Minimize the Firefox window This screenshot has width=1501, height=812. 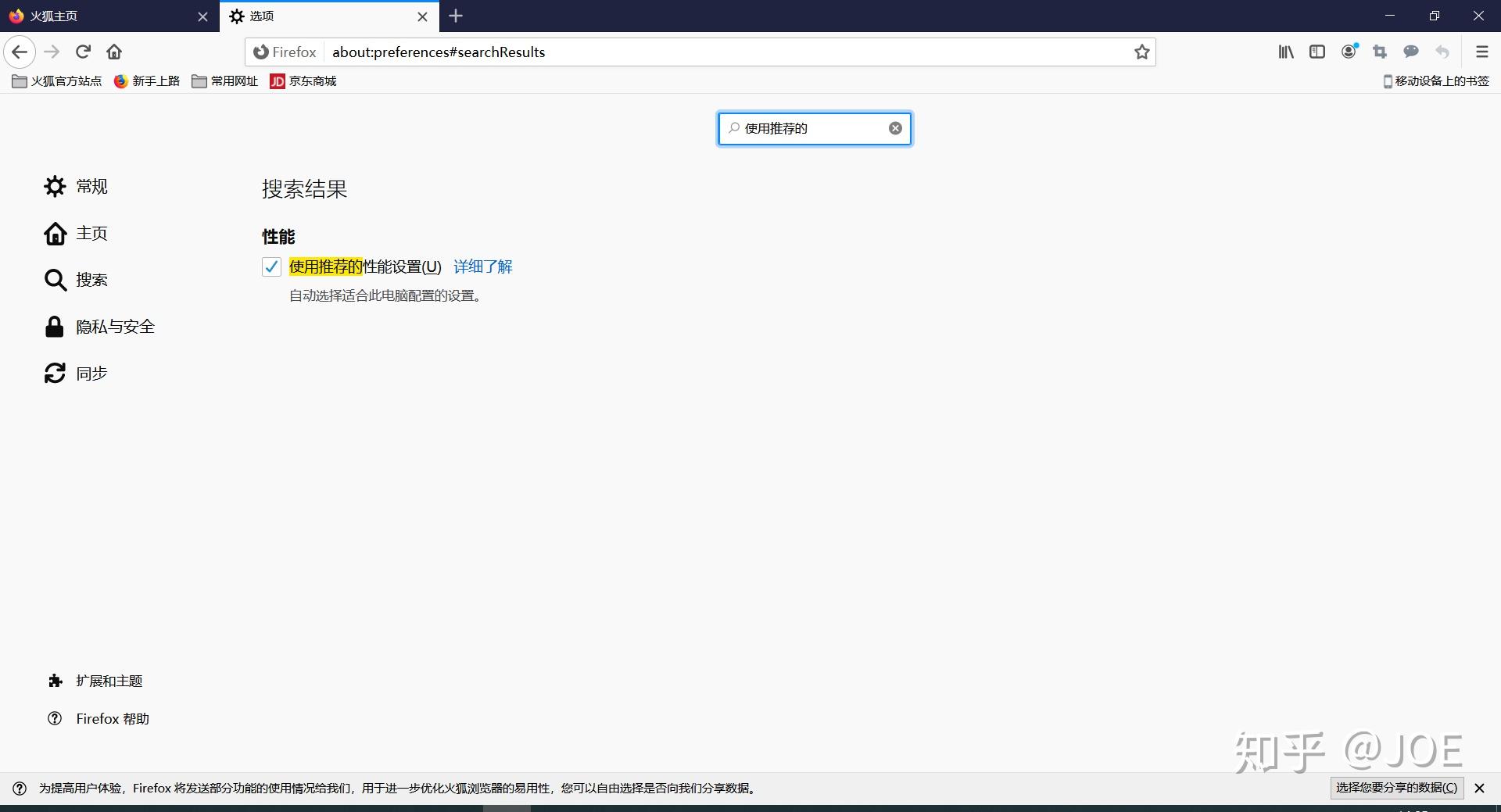(x=1390, y=16)
